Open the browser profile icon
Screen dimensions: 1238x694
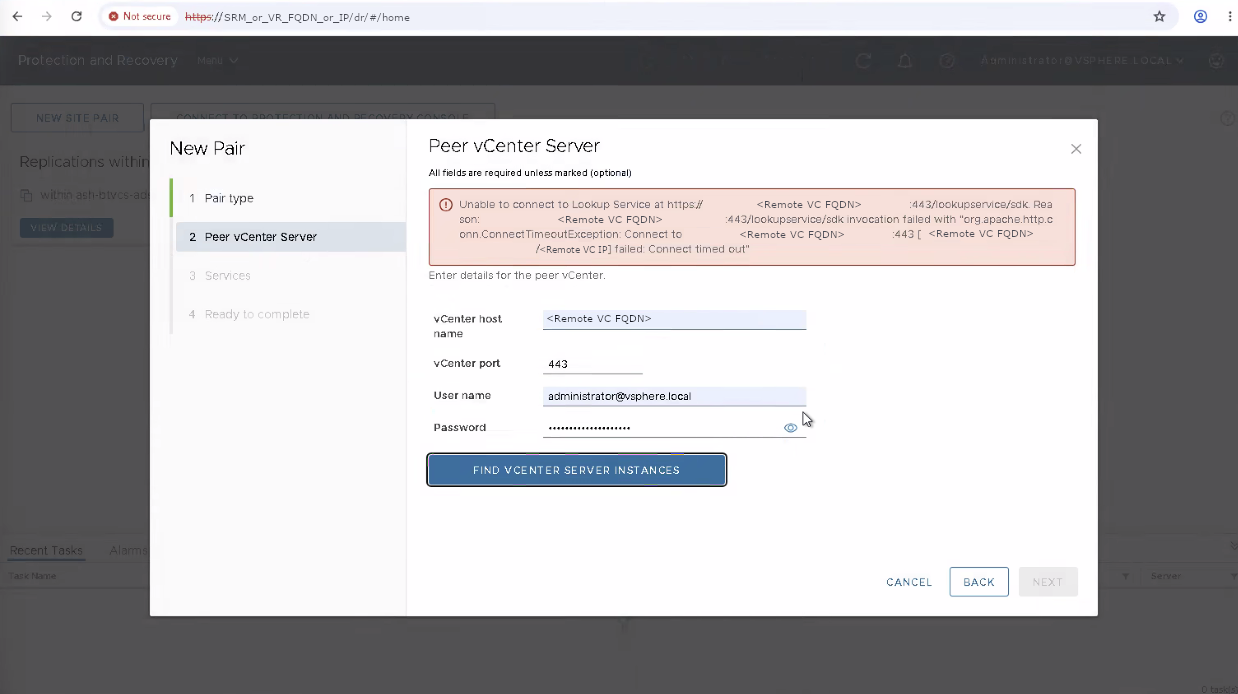[1200, 17]
